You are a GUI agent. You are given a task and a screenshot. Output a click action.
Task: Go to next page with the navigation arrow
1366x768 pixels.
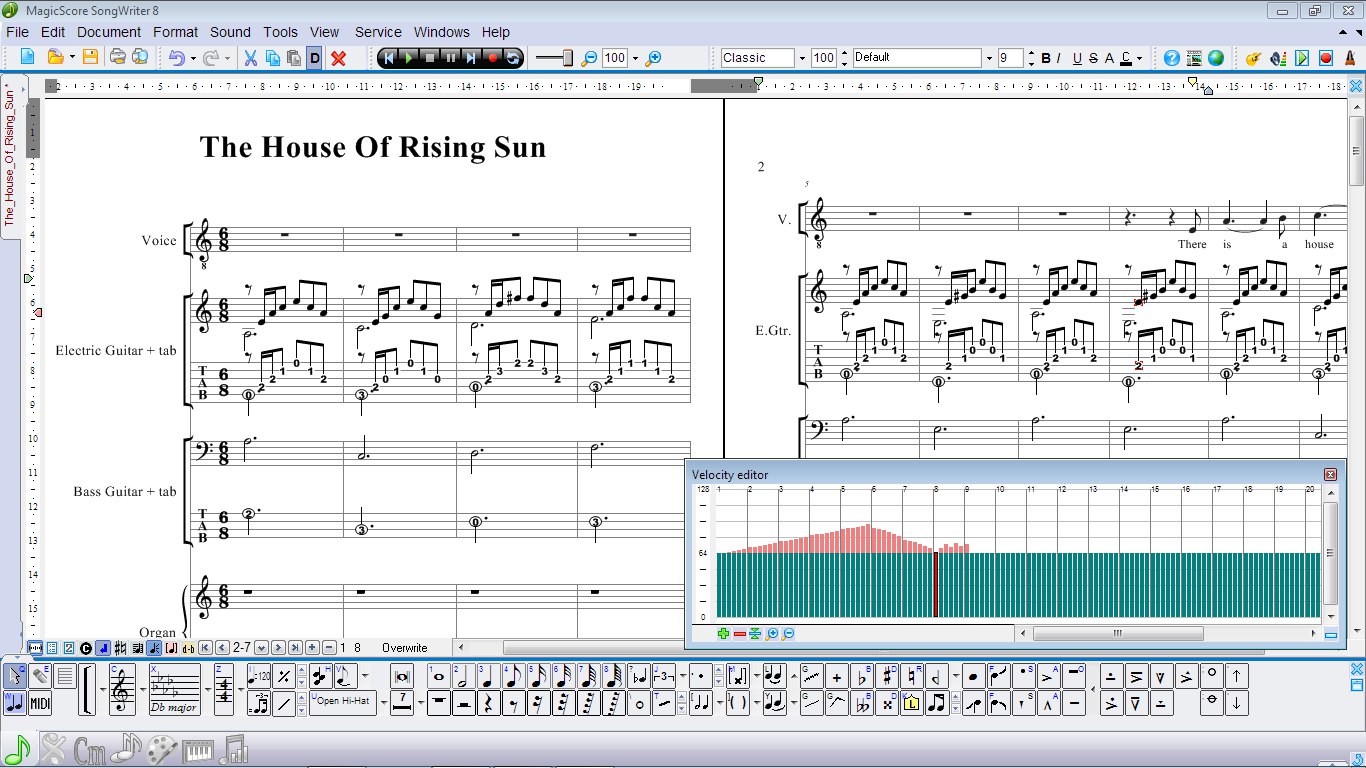pyautogui.click(x=279, y=648)
